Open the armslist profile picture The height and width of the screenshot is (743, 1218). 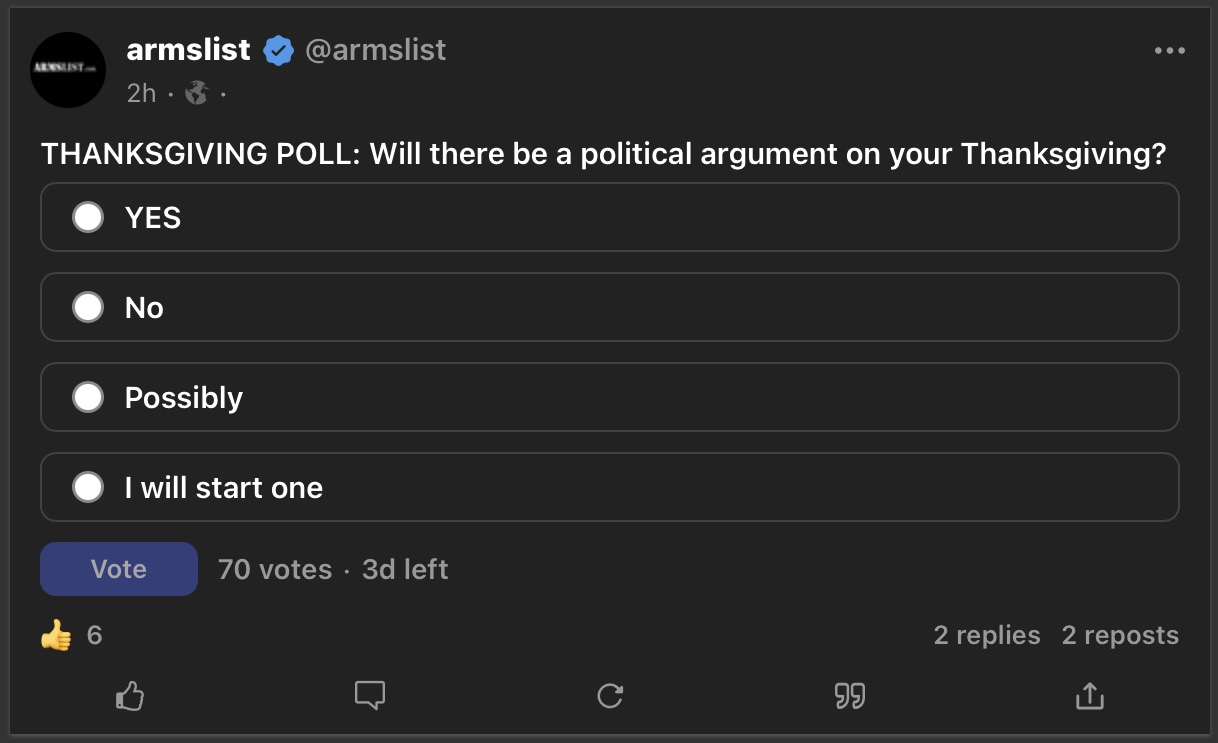click(68, 70)
